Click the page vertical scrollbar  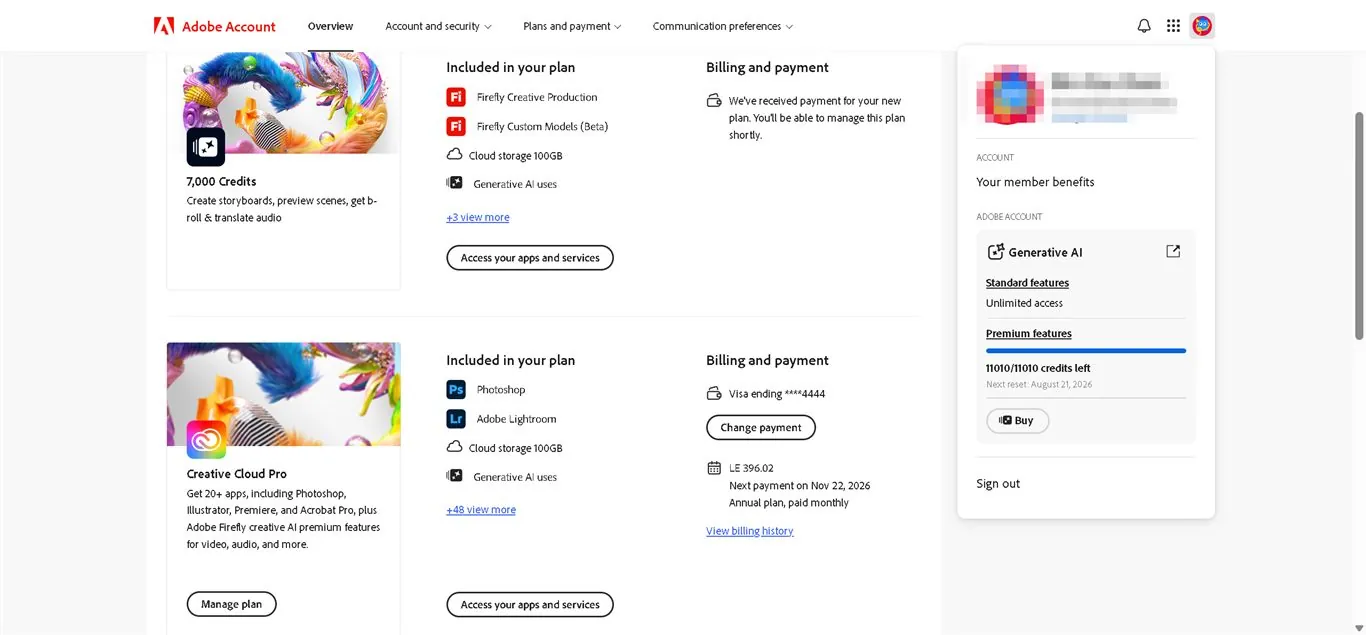point(1359,225)
